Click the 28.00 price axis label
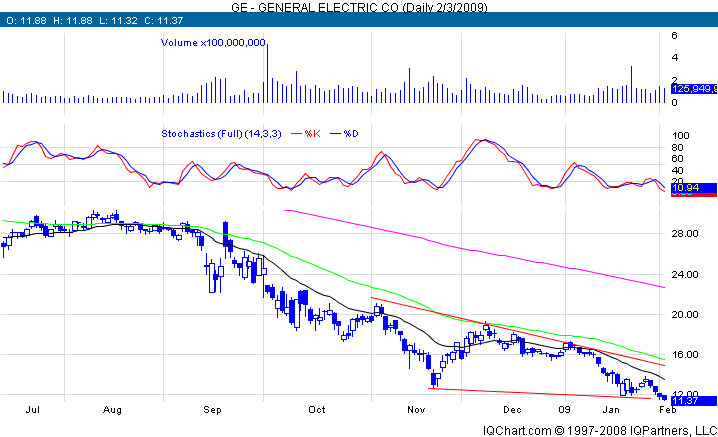The height and width of the screenshot is (437, 718). (685, 234)
